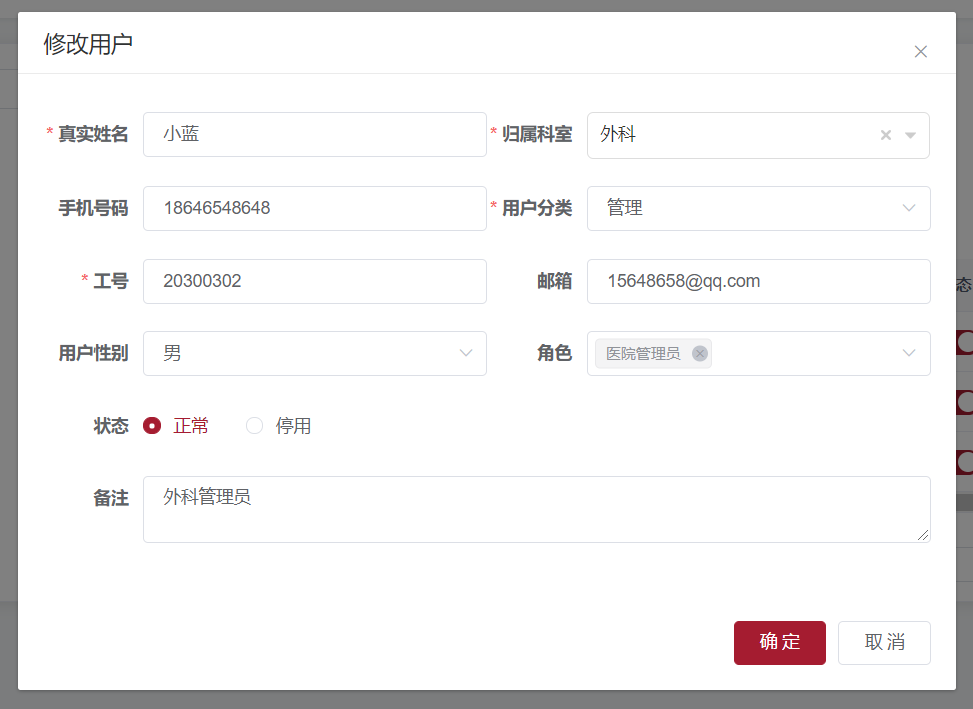This screenshot has height=709, width=973.
Task: Expand the 用户分类 dropdown
Action: (x=908, y=208)
